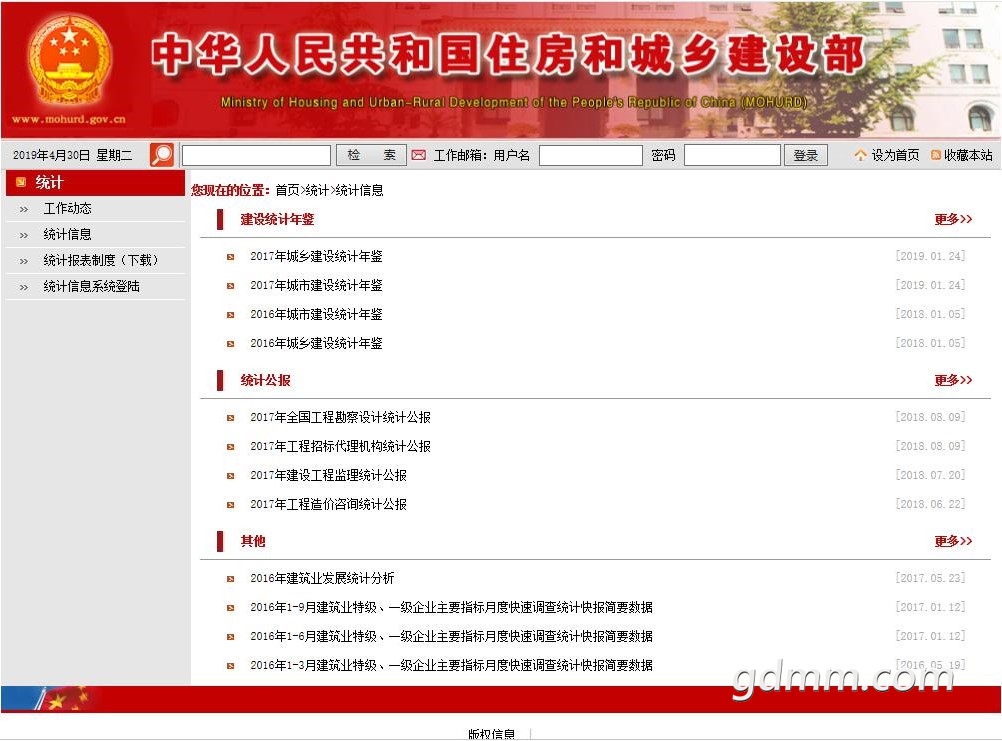Click the national emblem logo
This screenshot has width=1002, height=741.
[70, 61]
